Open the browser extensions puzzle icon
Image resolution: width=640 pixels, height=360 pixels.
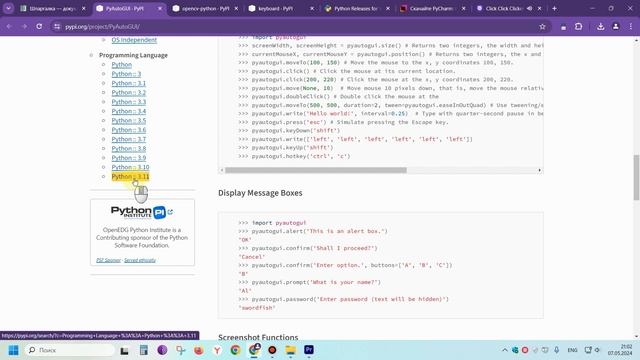[x=578, y=27]
